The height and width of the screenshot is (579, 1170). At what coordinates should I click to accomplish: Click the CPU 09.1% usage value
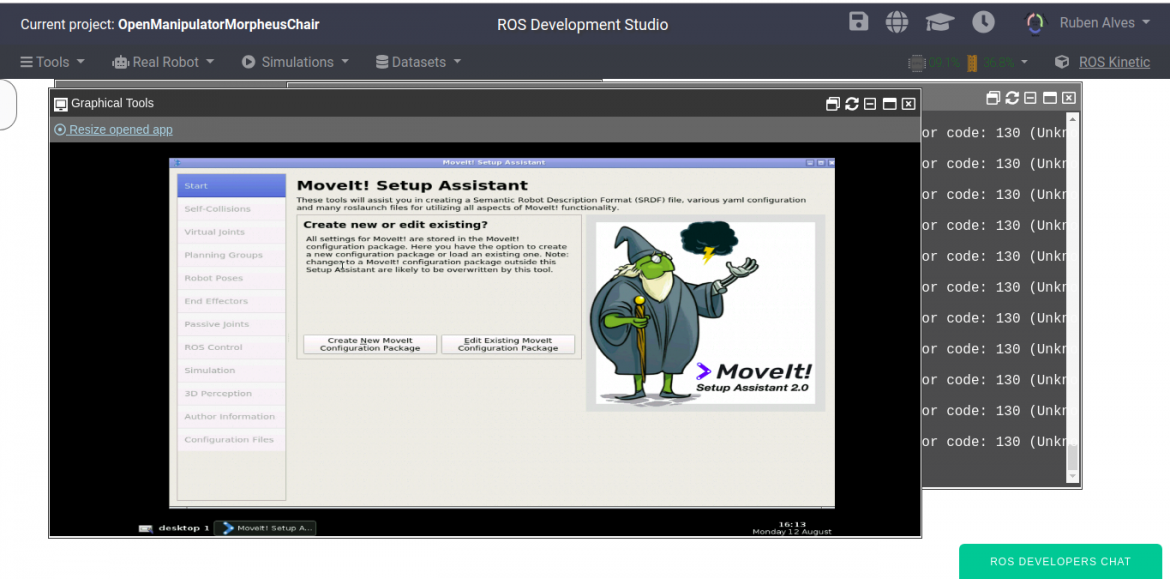(x=945, y=63)
